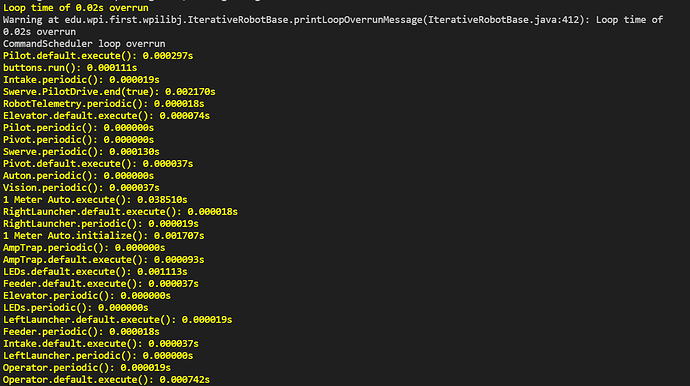Click the Intake.periodic() log line

81,80
